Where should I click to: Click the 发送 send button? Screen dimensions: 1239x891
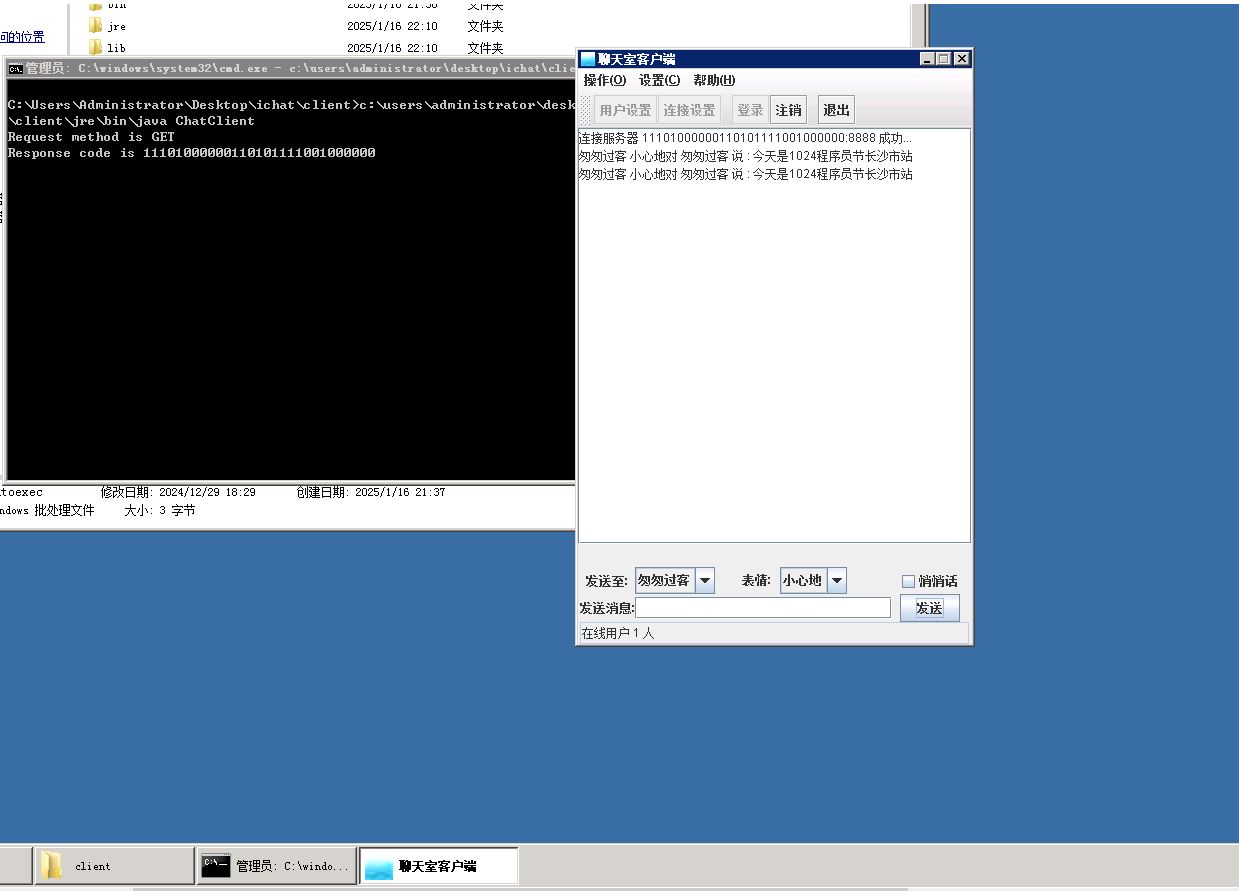click(x=929, y=608)
